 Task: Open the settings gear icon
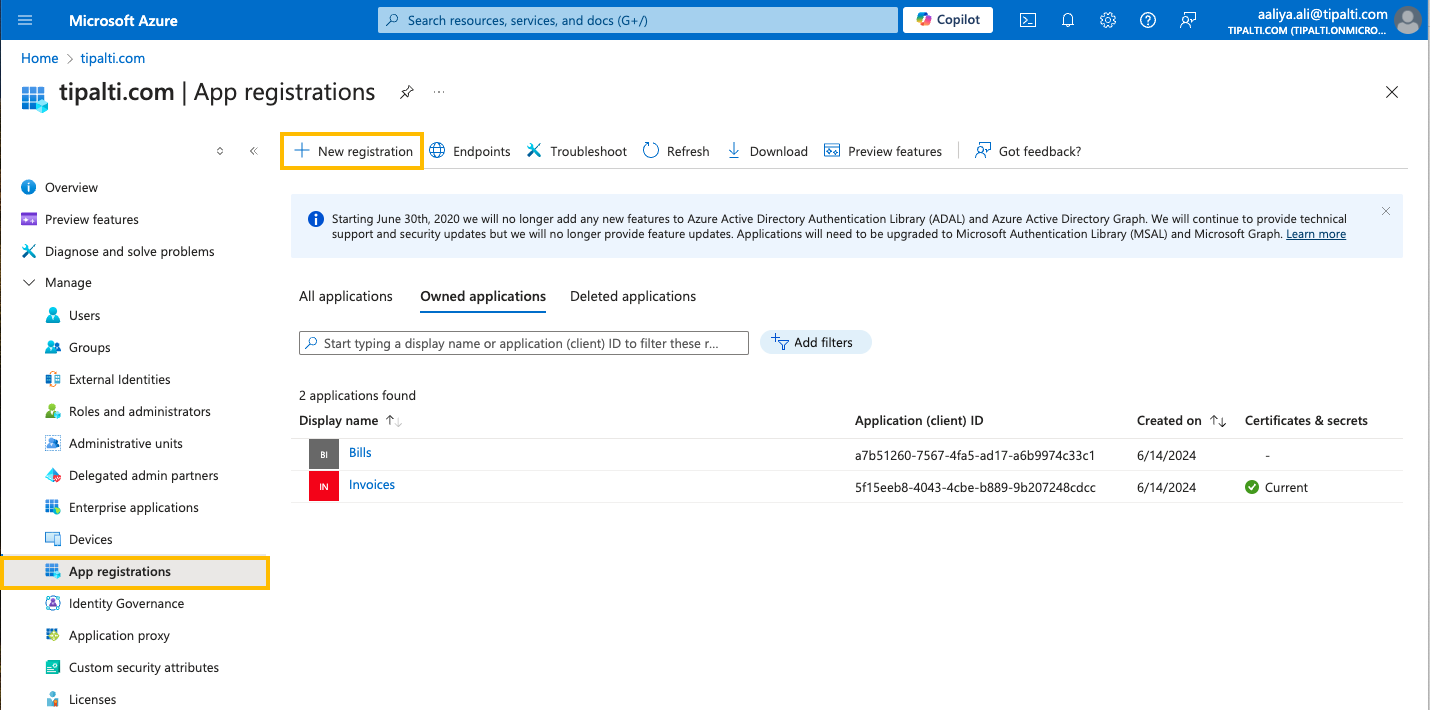point(1108,20)
